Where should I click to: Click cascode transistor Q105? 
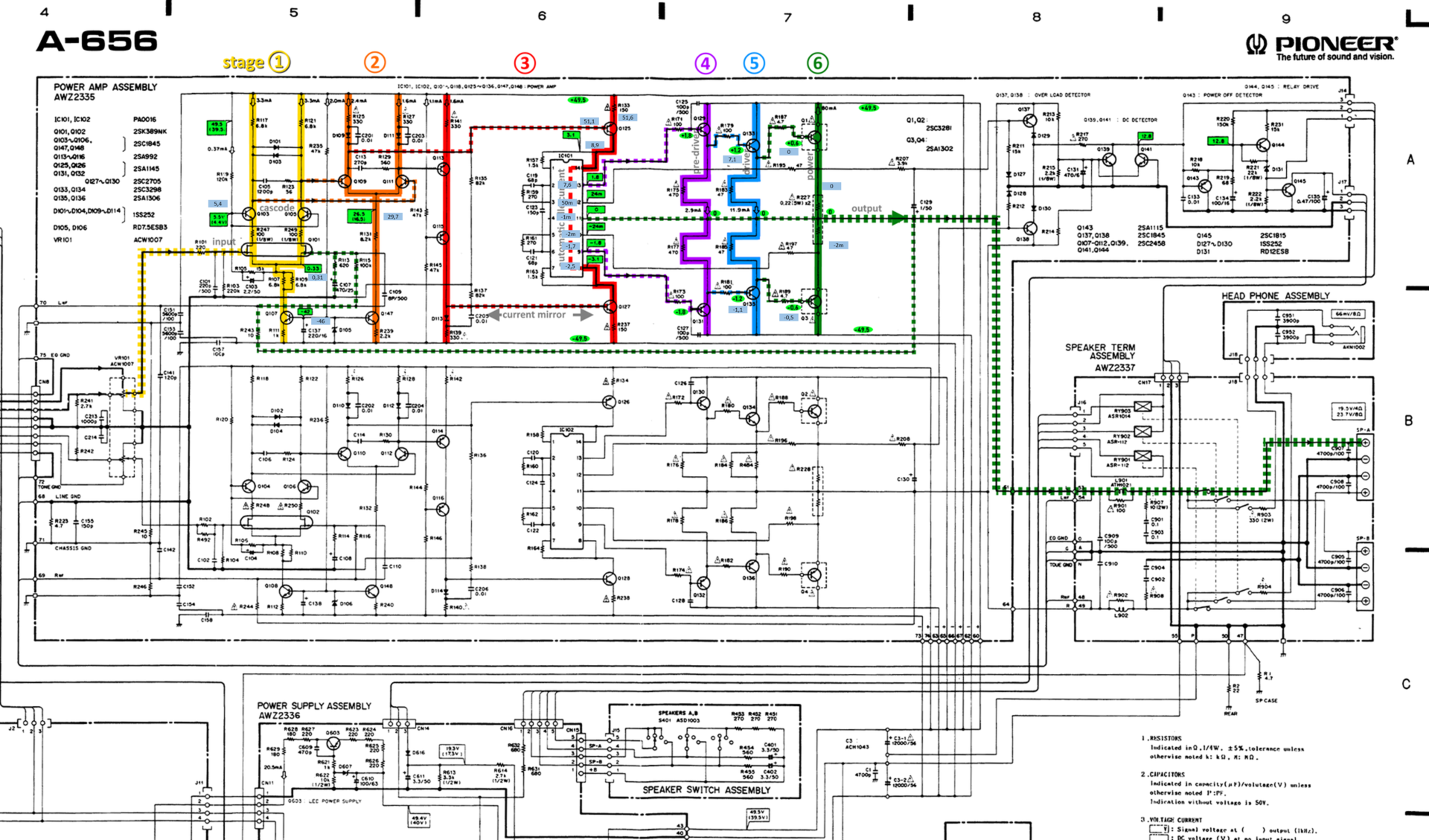[304, 215]
